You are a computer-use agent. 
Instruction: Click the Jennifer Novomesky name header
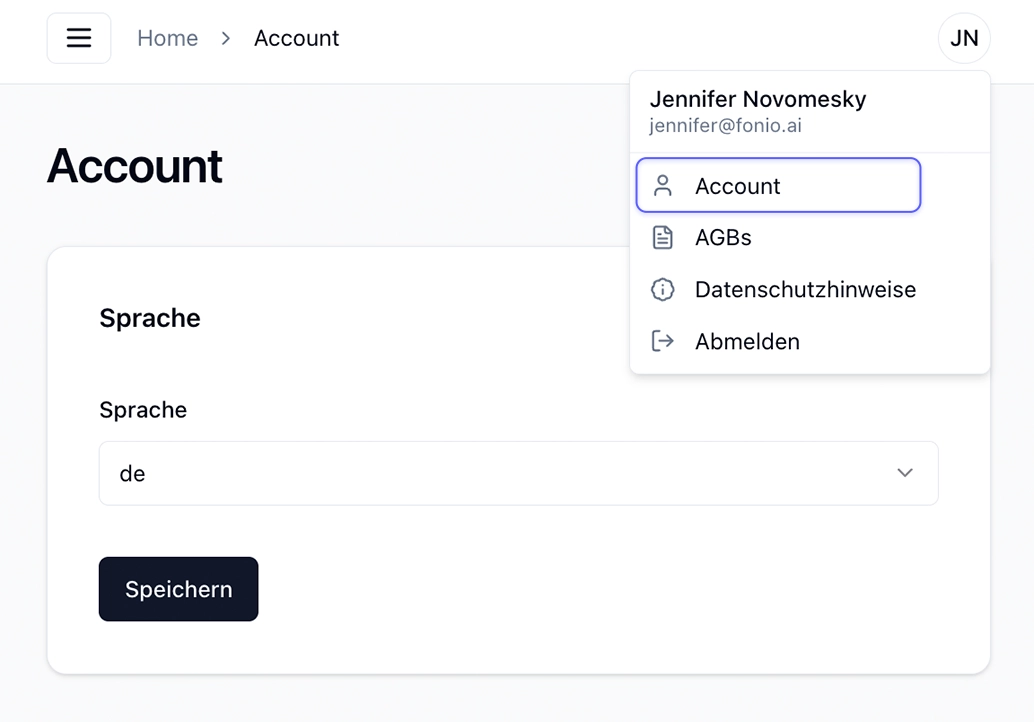758,99
